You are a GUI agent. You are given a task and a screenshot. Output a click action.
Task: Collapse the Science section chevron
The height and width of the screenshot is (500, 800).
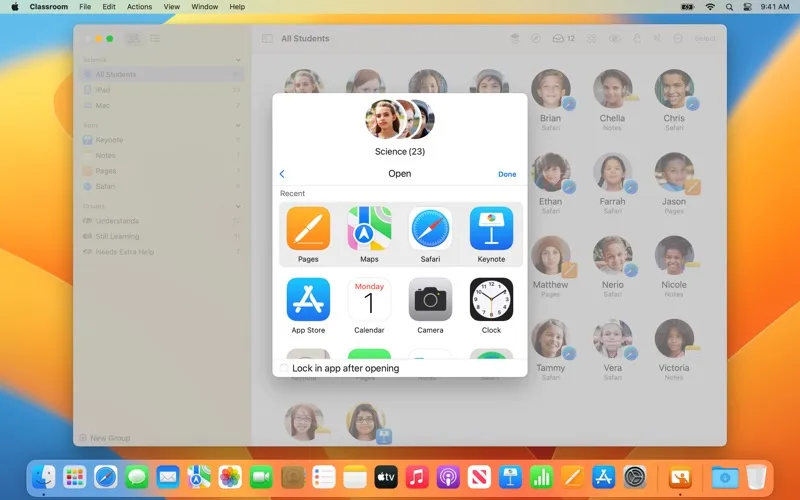click(x=238, y=60)
